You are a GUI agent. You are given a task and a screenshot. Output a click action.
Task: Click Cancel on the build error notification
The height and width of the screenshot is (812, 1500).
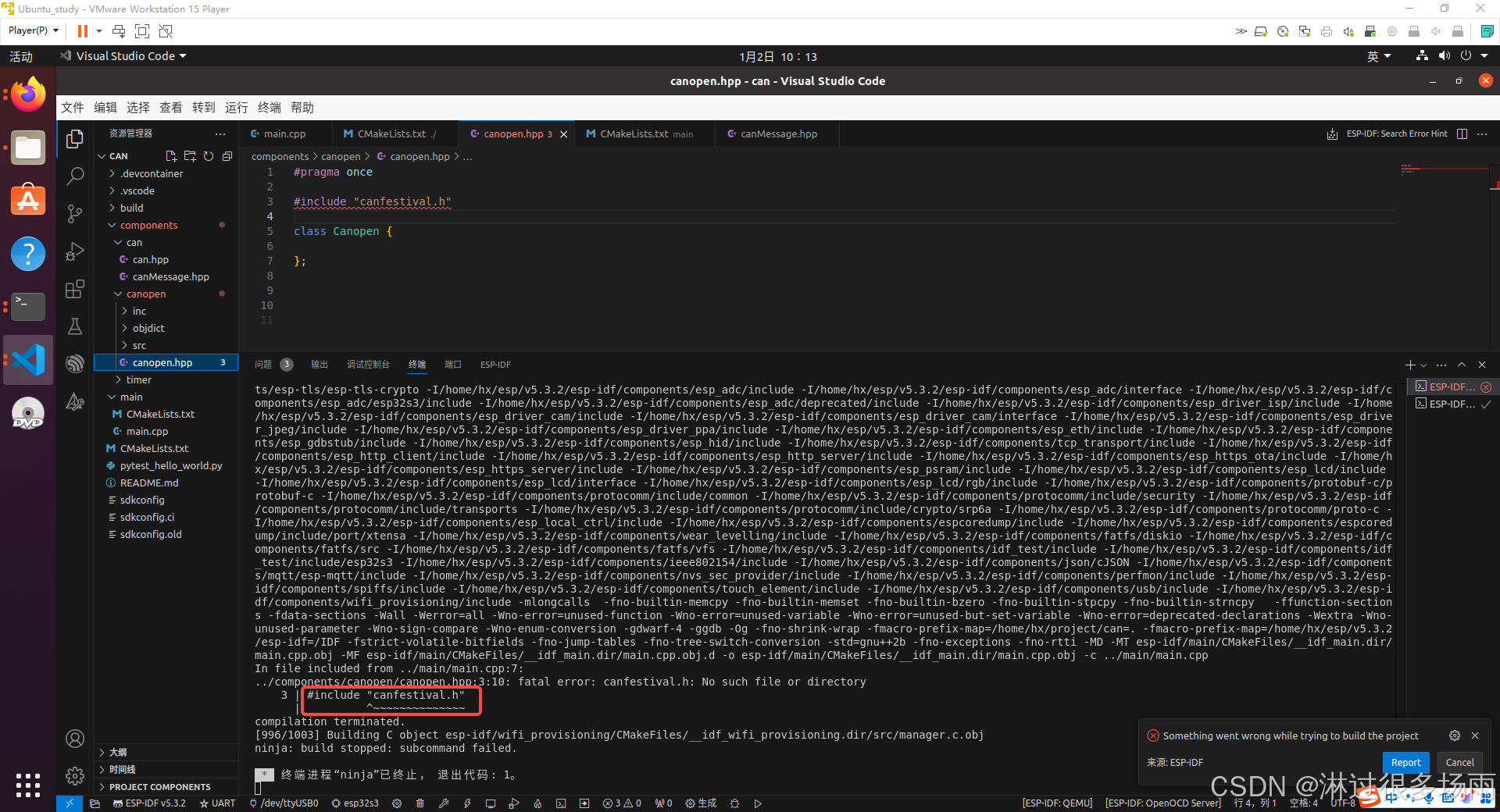1459,763
